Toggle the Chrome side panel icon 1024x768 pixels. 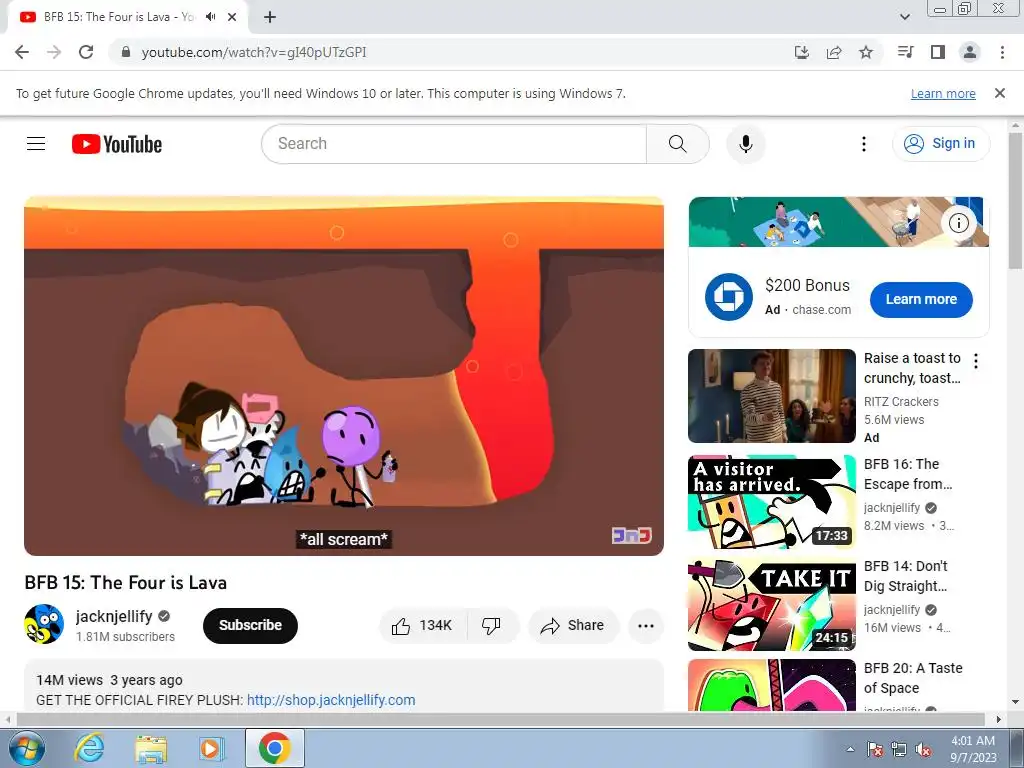click(x=938, y=52)
